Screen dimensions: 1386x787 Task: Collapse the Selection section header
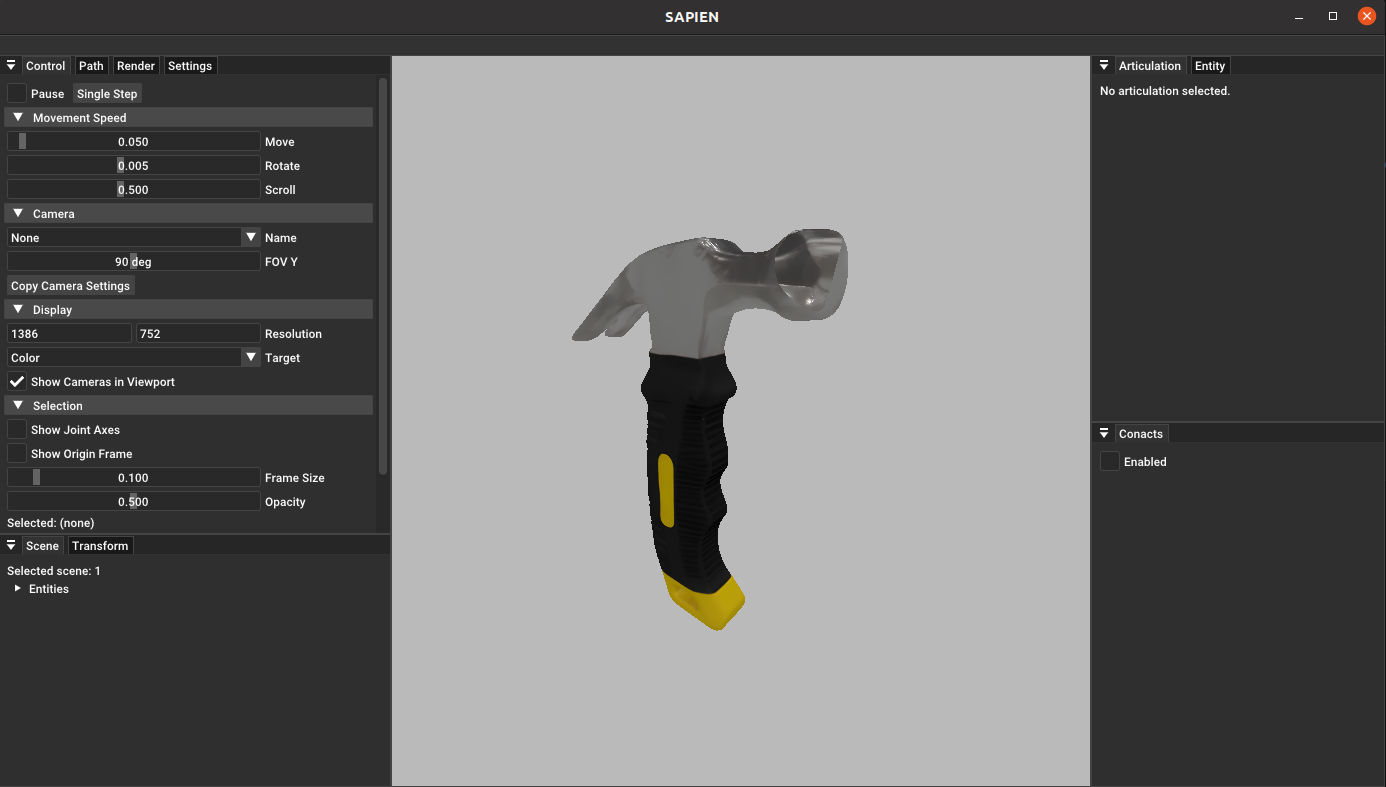pos(18,405)
